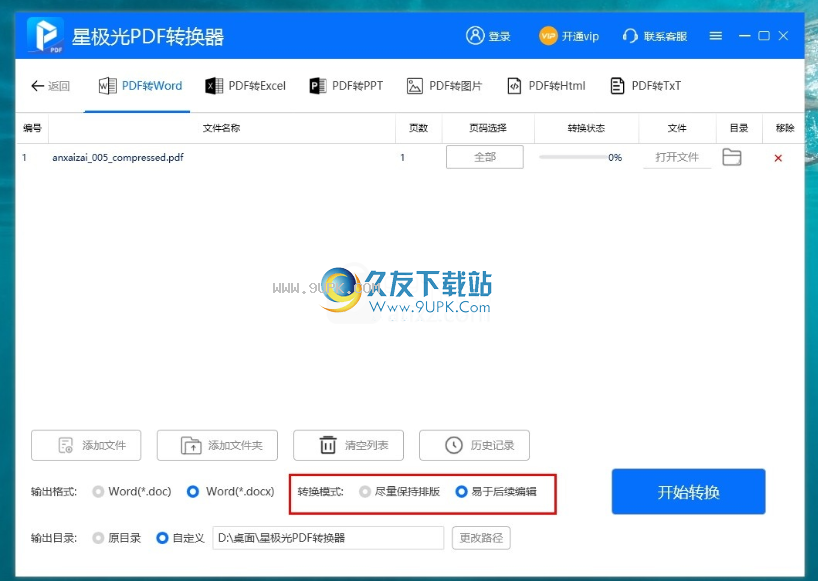Image resolution: width=818 pixels, height=581 pixels.
Task: Click the Html file icon in tab bar
Action: coord(514,86)
